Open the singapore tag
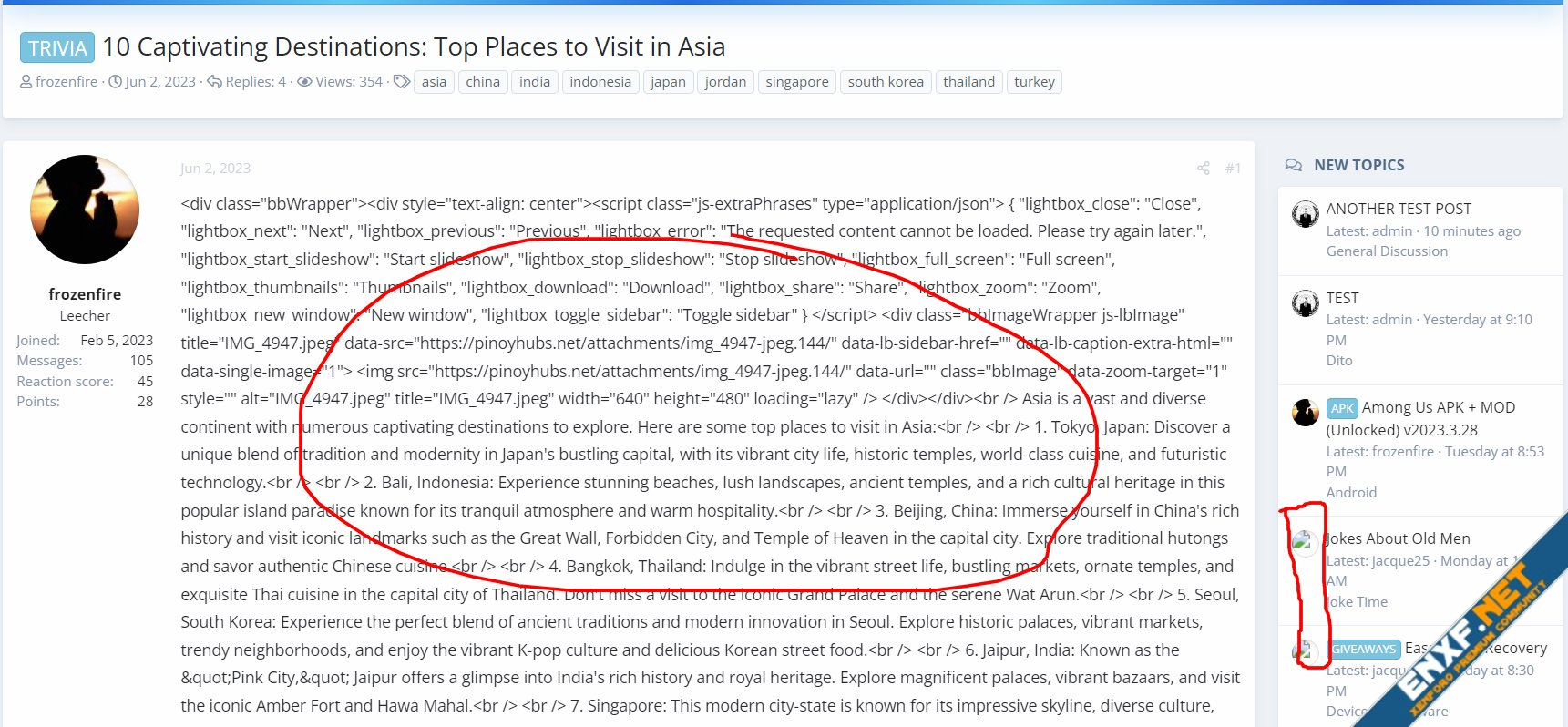 click(x=797, y=82)
